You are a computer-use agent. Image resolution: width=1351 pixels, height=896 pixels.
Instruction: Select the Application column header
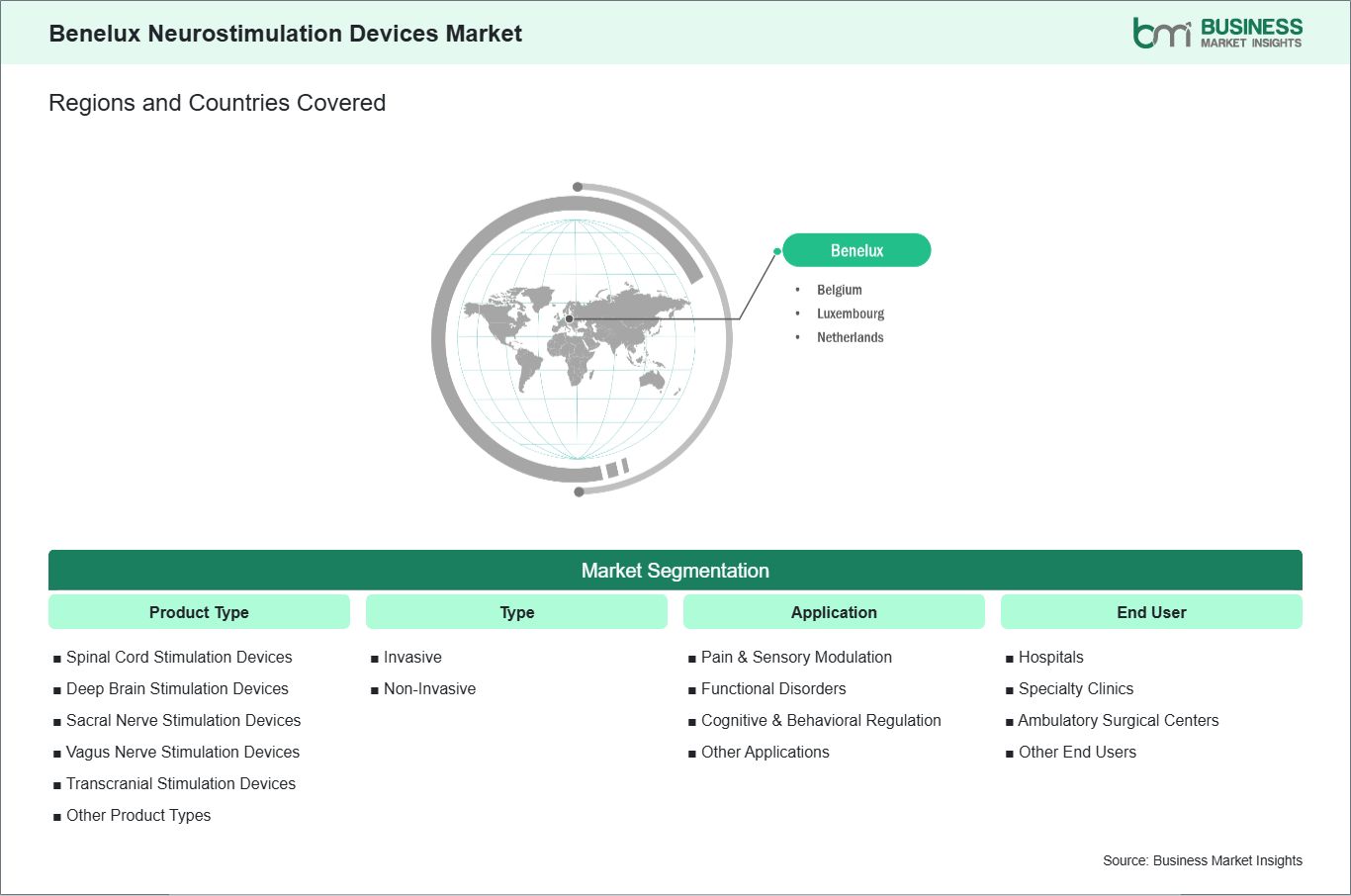834,612
